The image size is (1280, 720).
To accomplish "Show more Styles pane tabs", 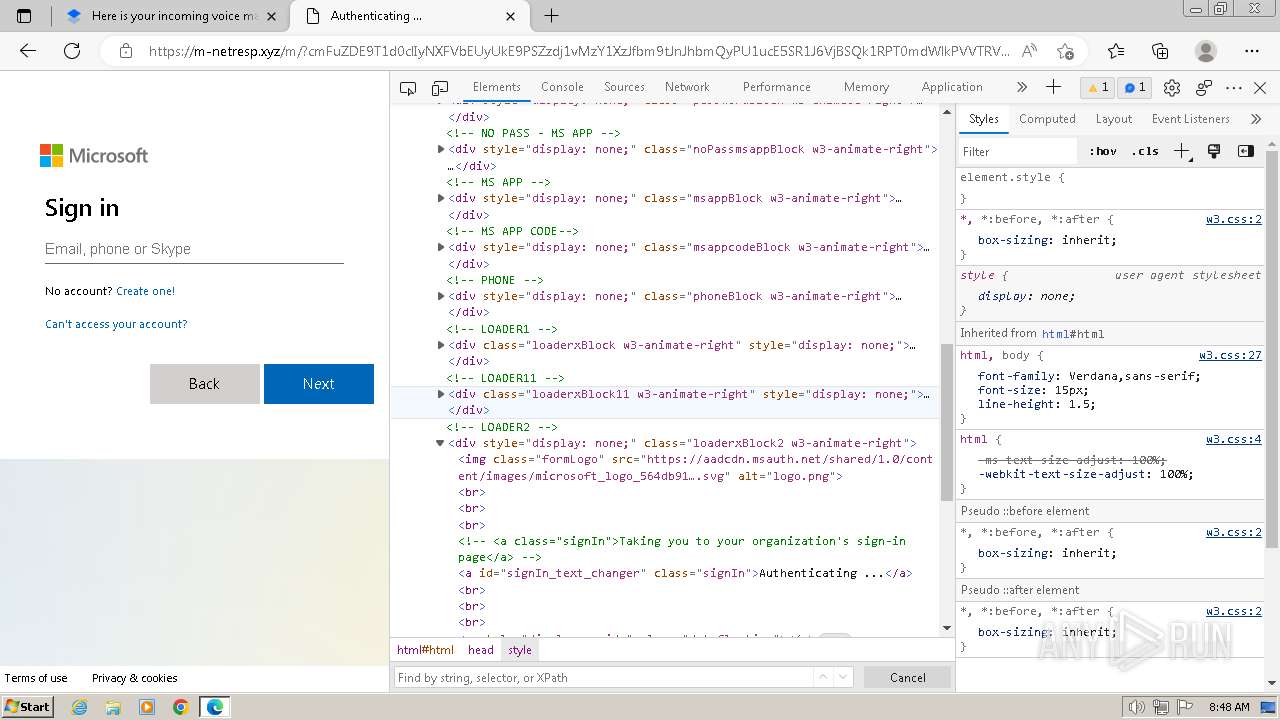I will pos(1256,119).
